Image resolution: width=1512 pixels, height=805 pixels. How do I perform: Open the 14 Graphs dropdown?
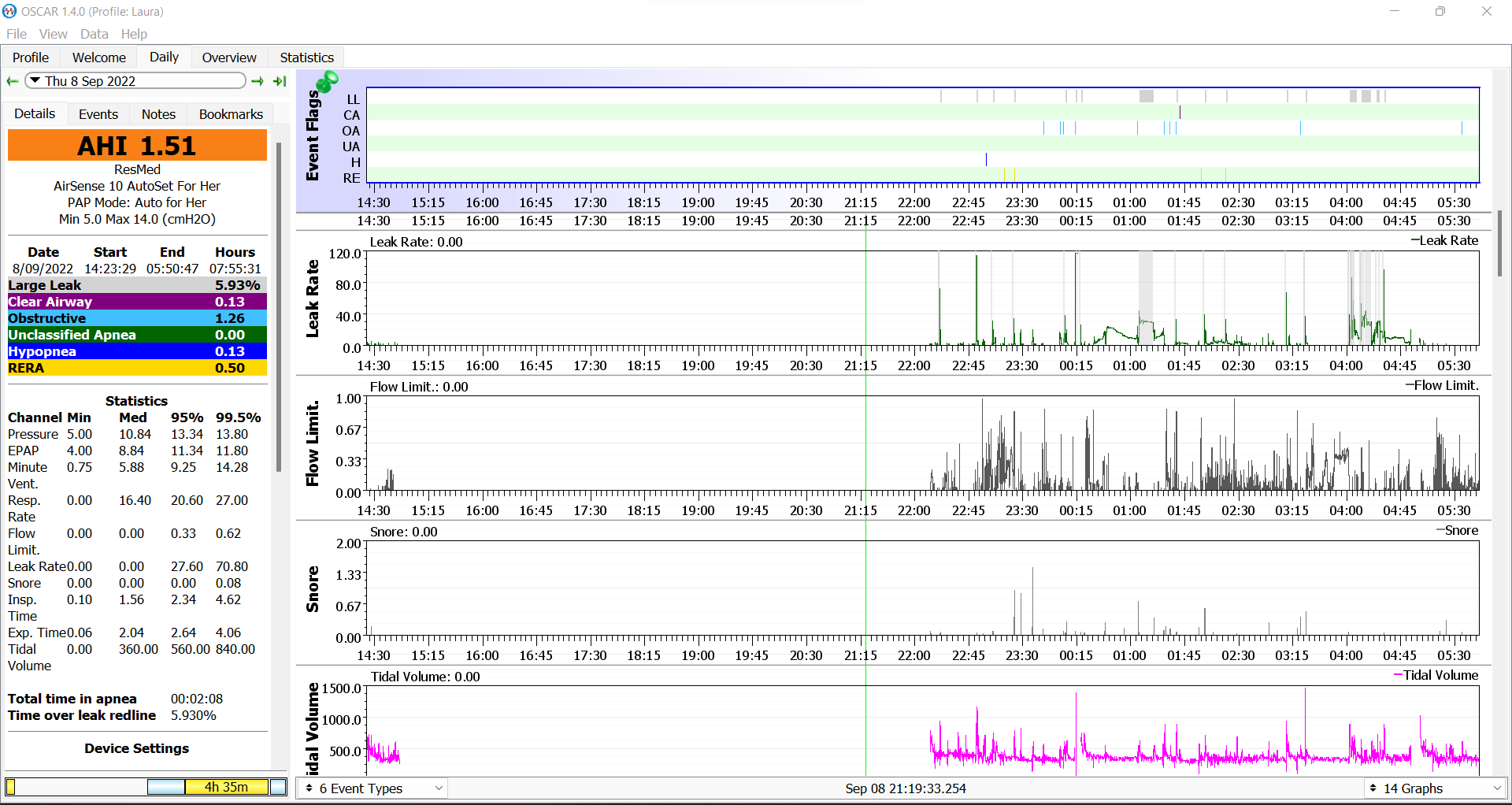click(1435, 788)
